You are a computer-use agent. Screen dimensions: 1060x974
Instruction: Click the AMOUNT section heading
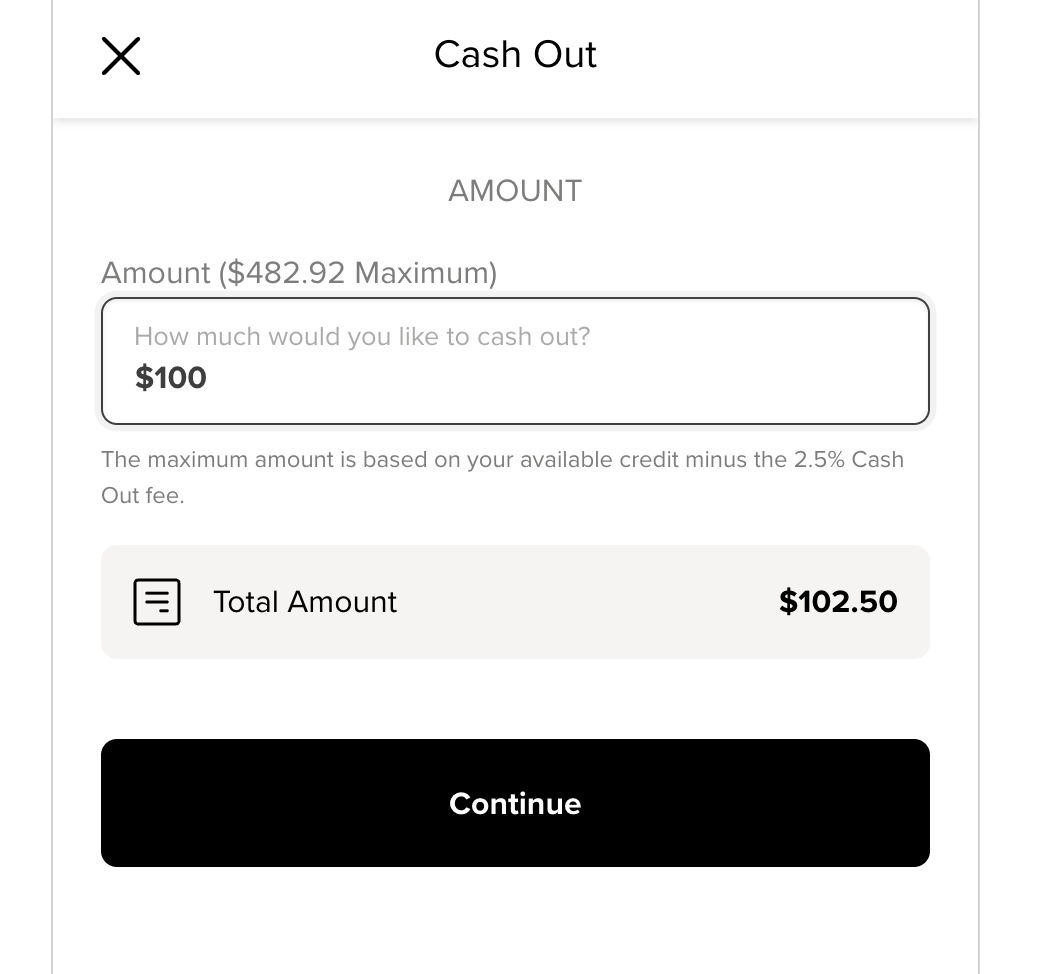click(x=515, y=191)
